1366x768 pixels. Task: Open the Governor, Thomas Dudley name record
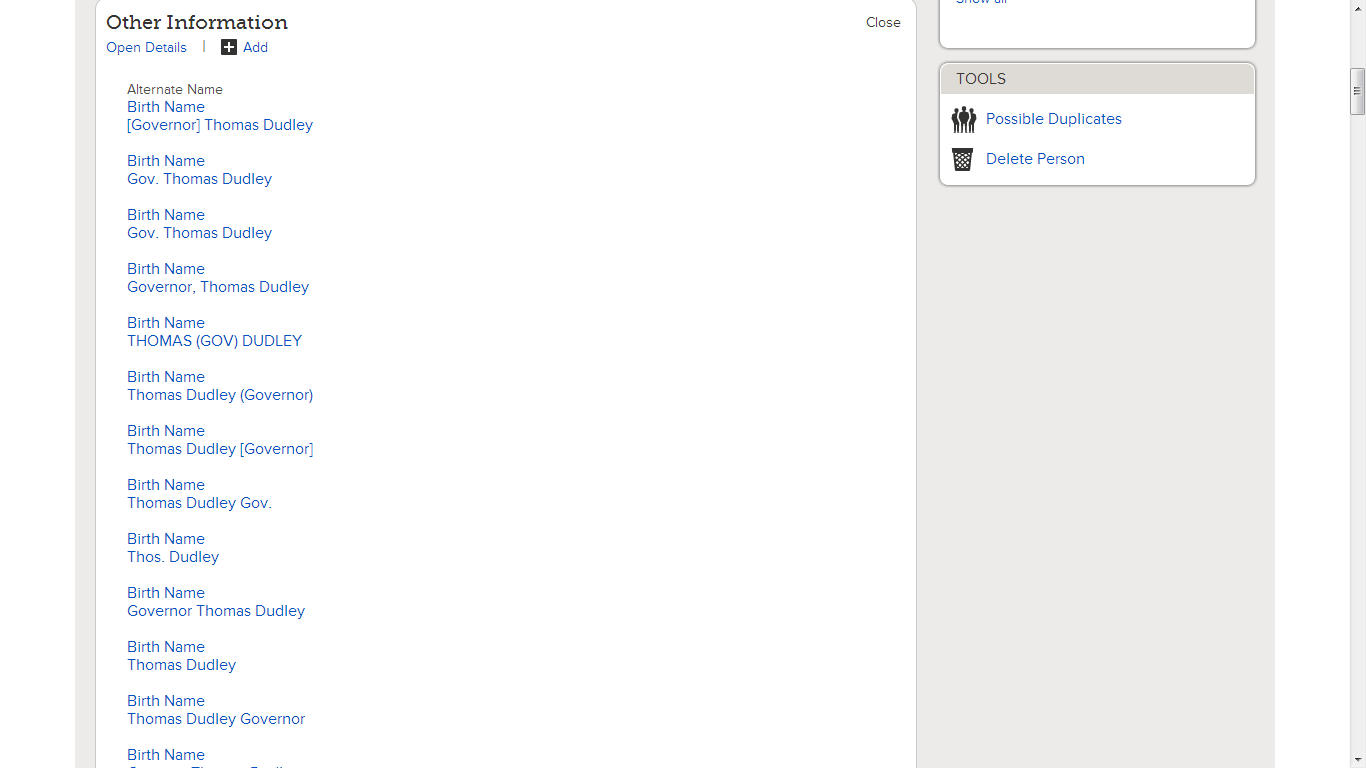click(x=218, y=287)
